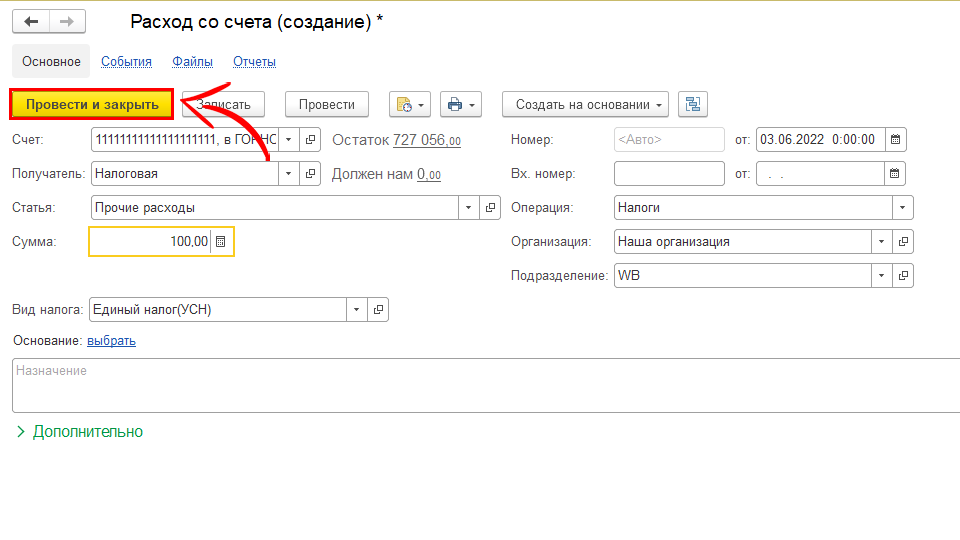Switch to the Файлы tab
Image resolution: width=960 pixels, height=540 pixels.
tap(192, 61)
